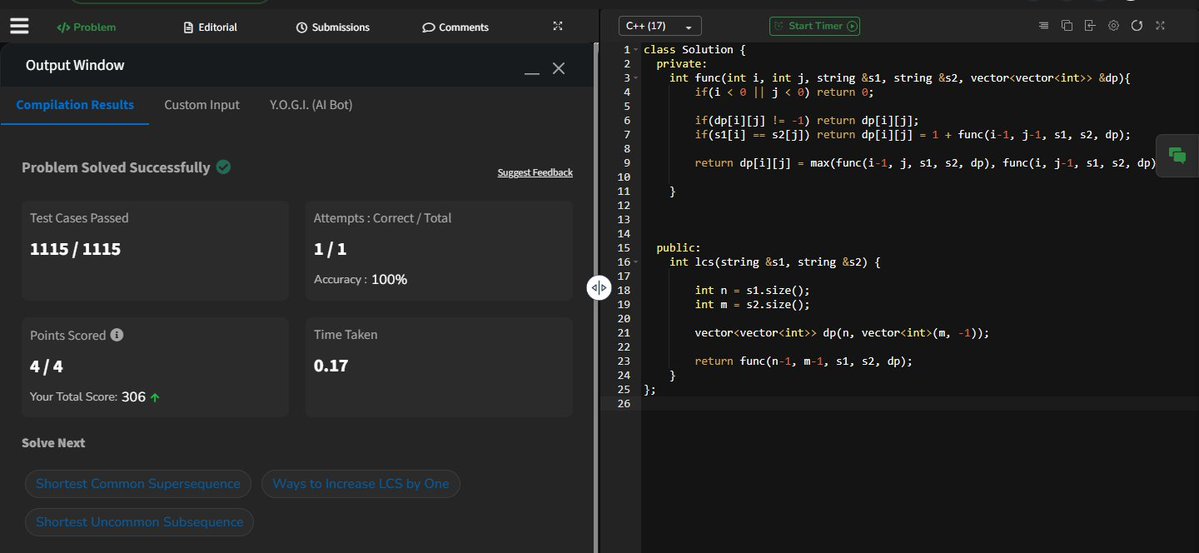Click line number 26 in the gutter
This screenshot has height=553, width=1199.
click(625, 403)
